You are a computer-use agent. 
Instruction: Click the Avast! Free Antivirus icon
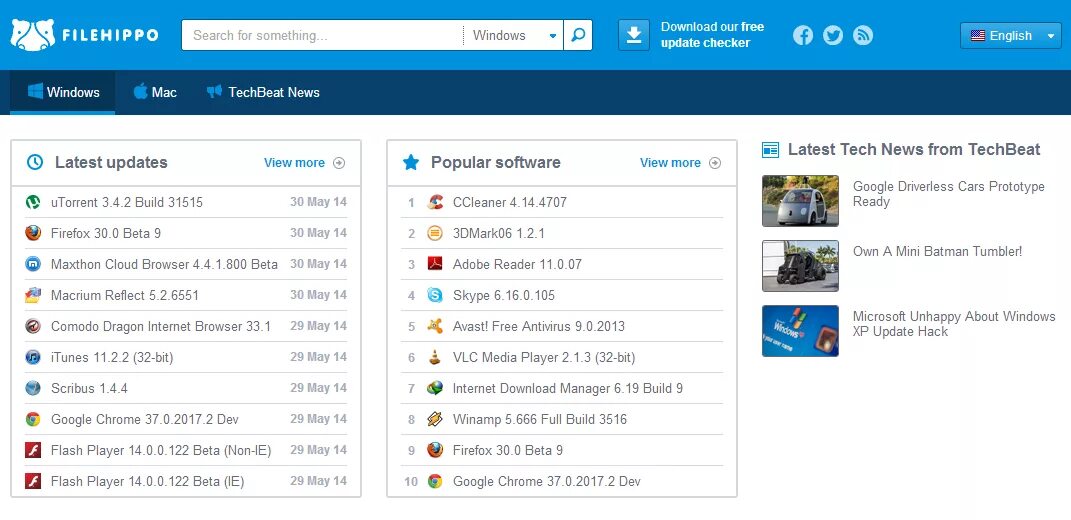tap(435, 326)
